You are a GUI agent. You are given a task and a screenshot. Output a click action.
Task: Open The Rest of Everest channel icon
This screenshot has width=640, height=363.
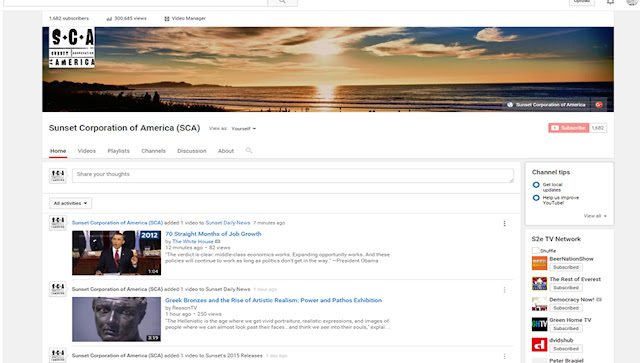click(x=539, y=283)
